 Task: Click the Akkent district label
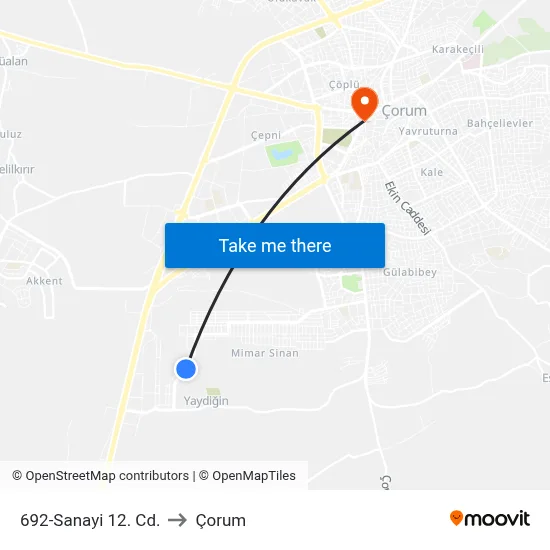[44, 281]
